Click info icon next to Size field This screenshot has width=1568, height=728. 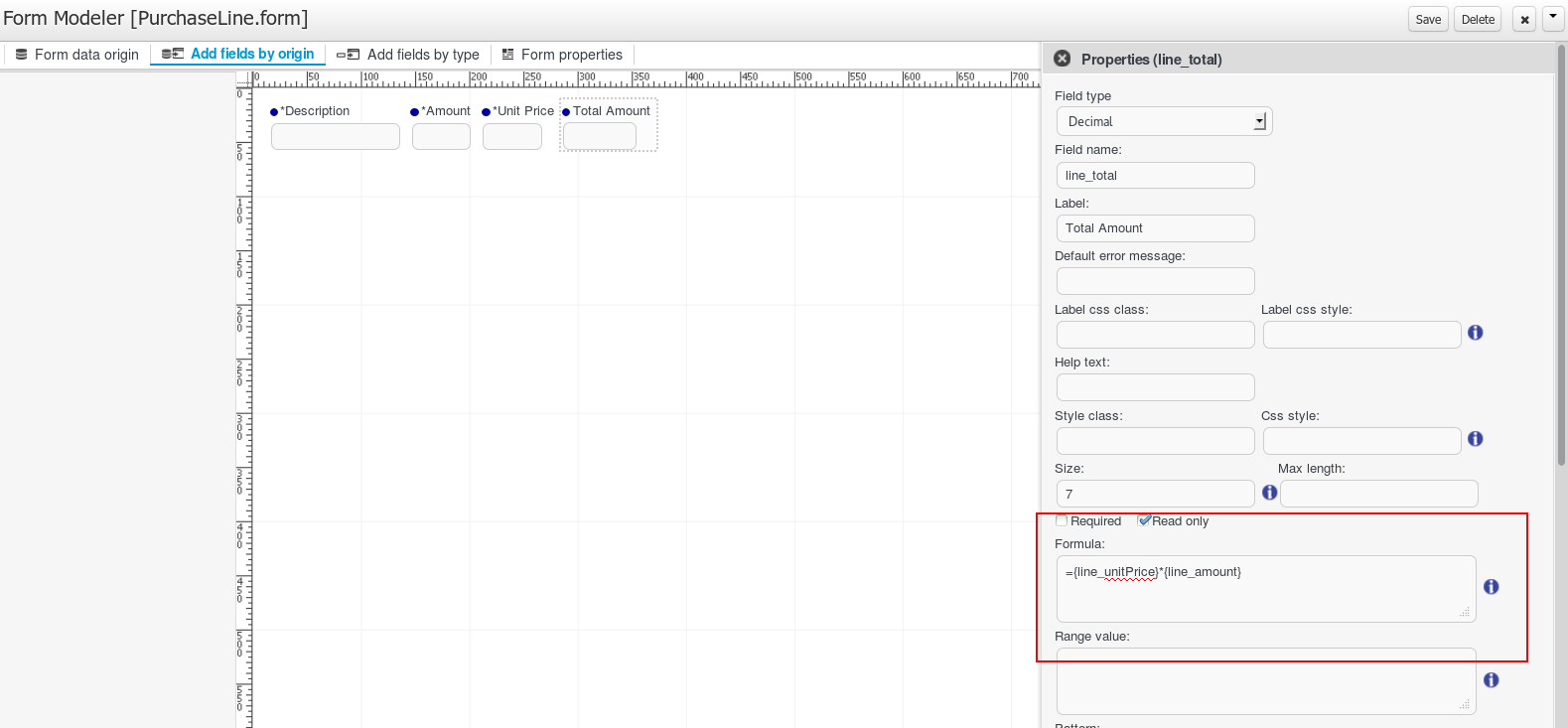tap(1269, 493)
